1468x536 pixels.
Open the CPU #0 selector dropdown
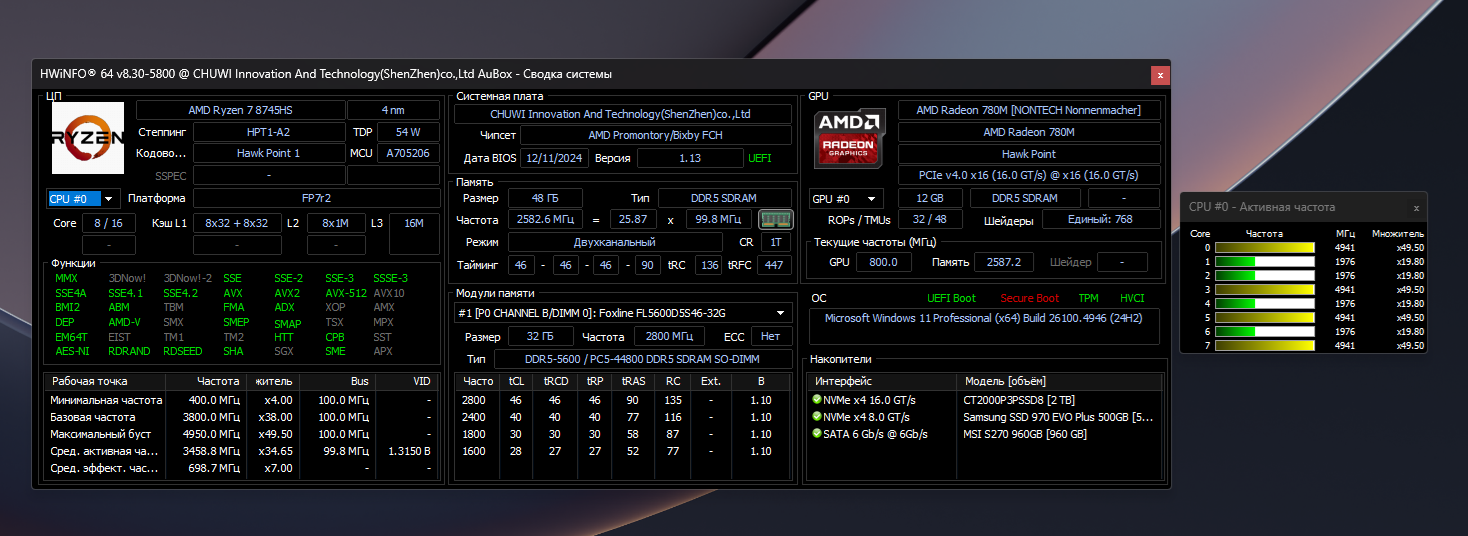(x=83, y=199)
